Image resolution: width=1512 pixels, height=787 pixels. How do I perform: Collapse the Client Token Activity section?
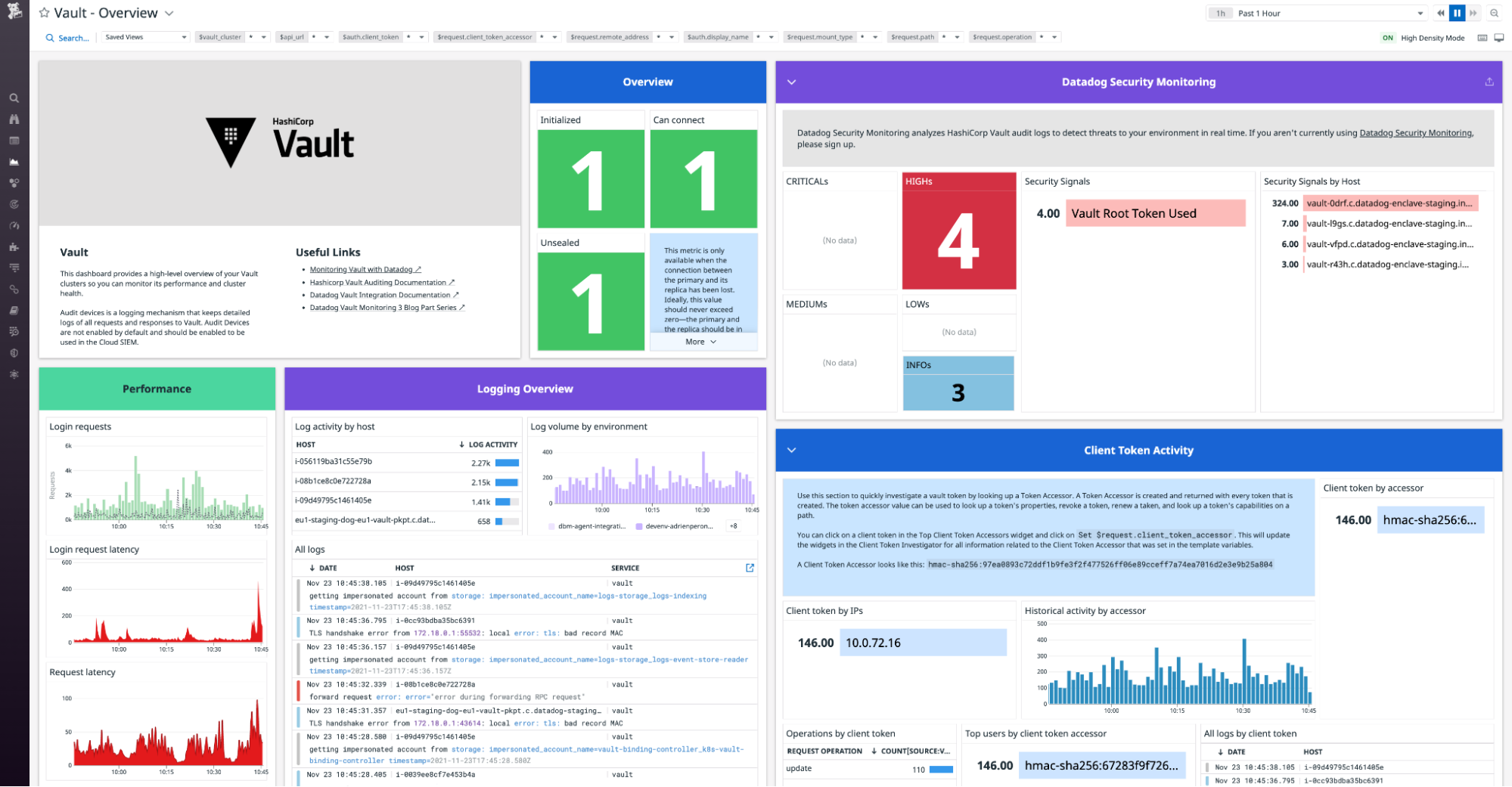pyautogui.click(x=791, y=449)
